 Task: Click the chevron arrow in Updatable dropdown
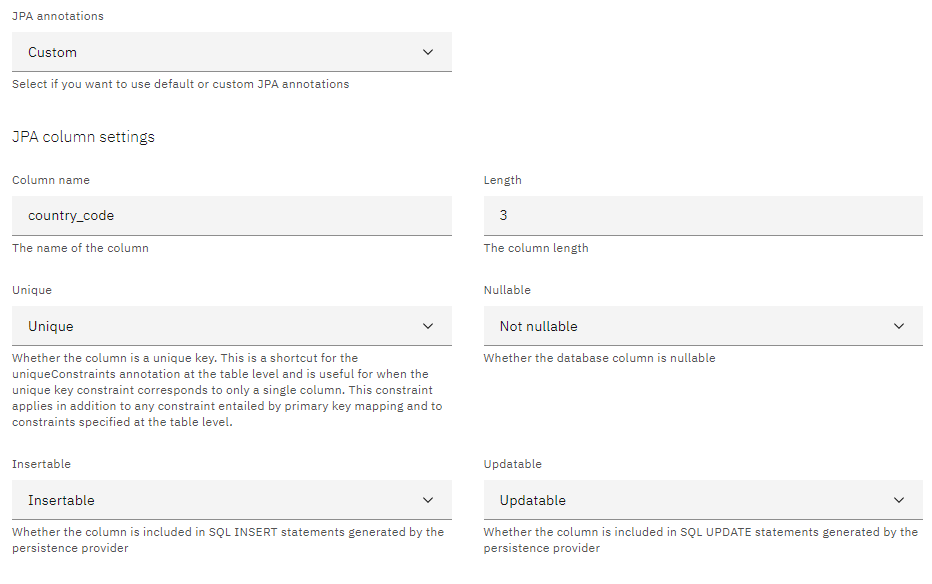pyautogui.click(x=899, y=500)
